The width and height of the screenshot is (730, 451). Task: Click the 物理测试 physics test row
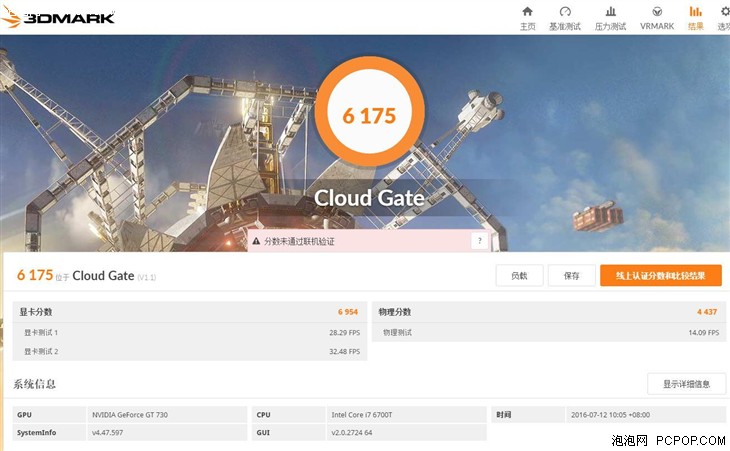549,332
